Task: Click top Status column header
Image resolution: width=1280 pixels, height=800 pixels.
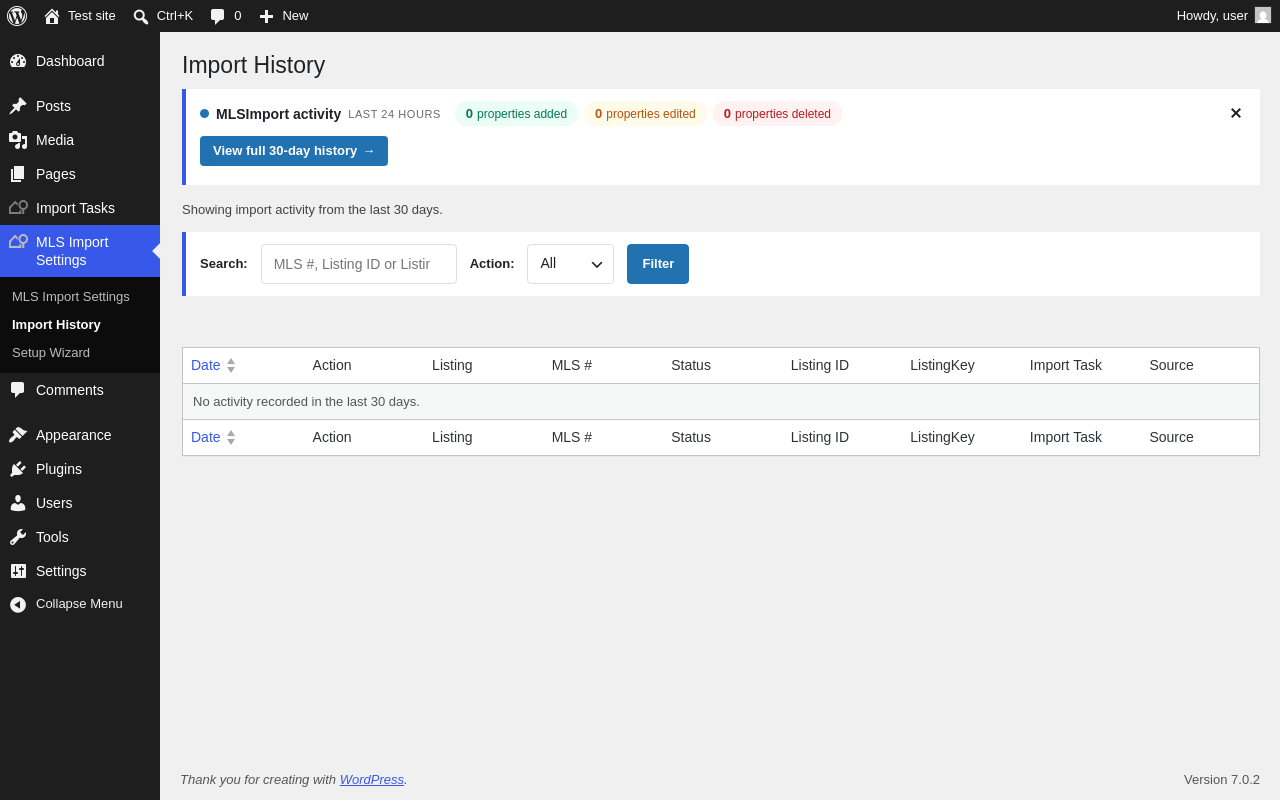Action: (691, 365)
